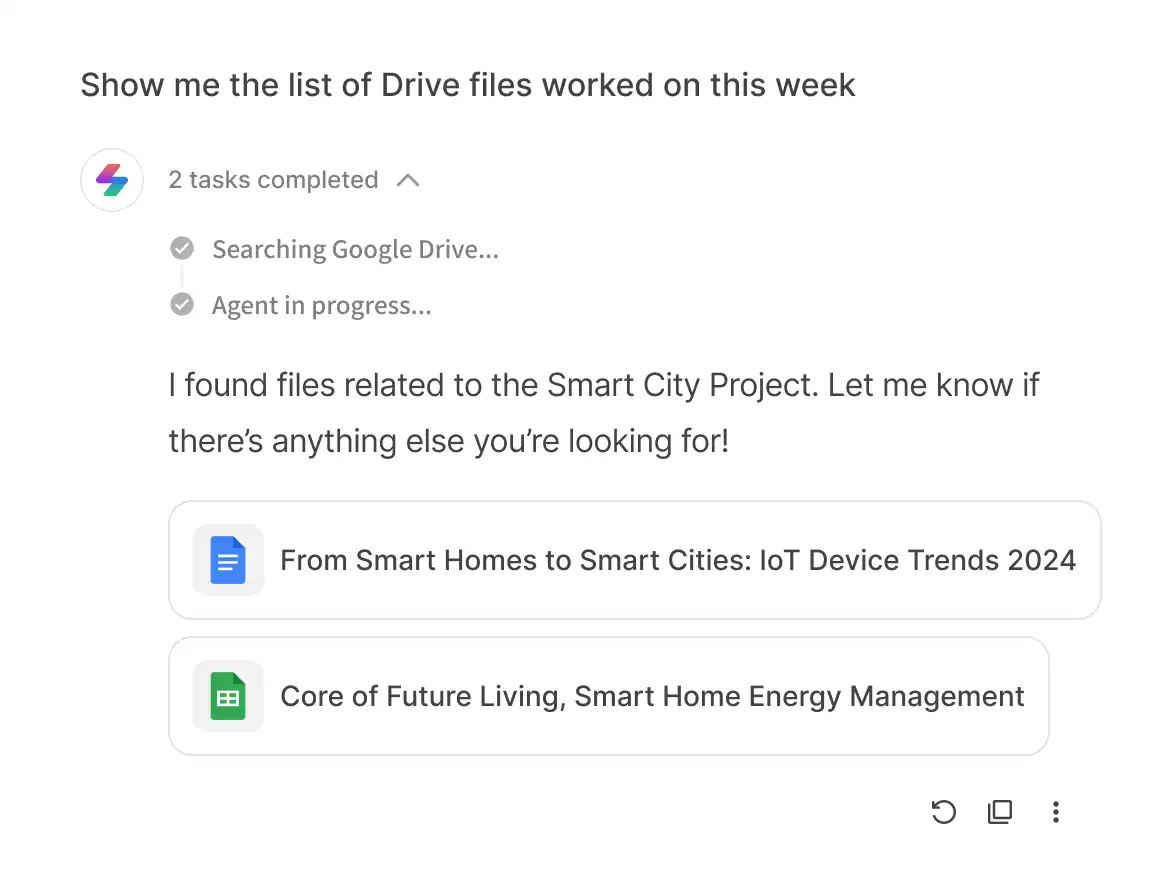Click the checkmark beside Agent in progress
This screenshot has height=872, width=1160.
[x=182, y=305]
